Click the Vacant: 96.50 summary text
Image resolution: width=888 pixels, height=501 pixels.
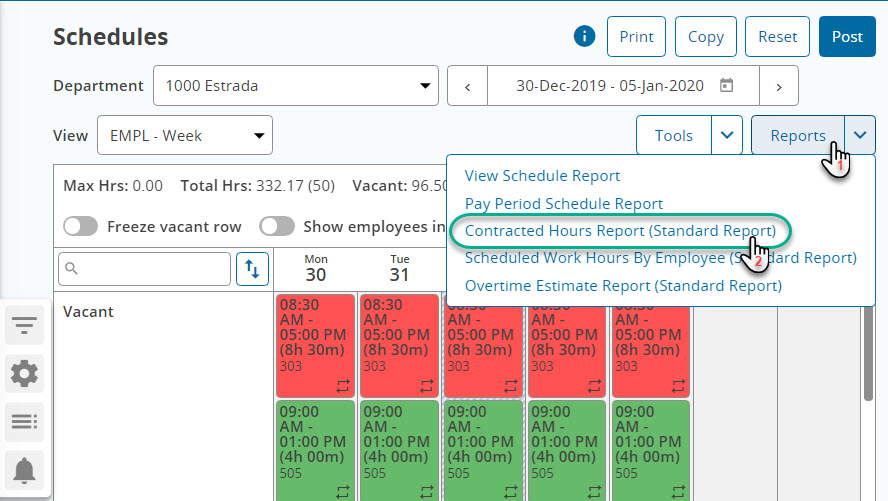400,186
